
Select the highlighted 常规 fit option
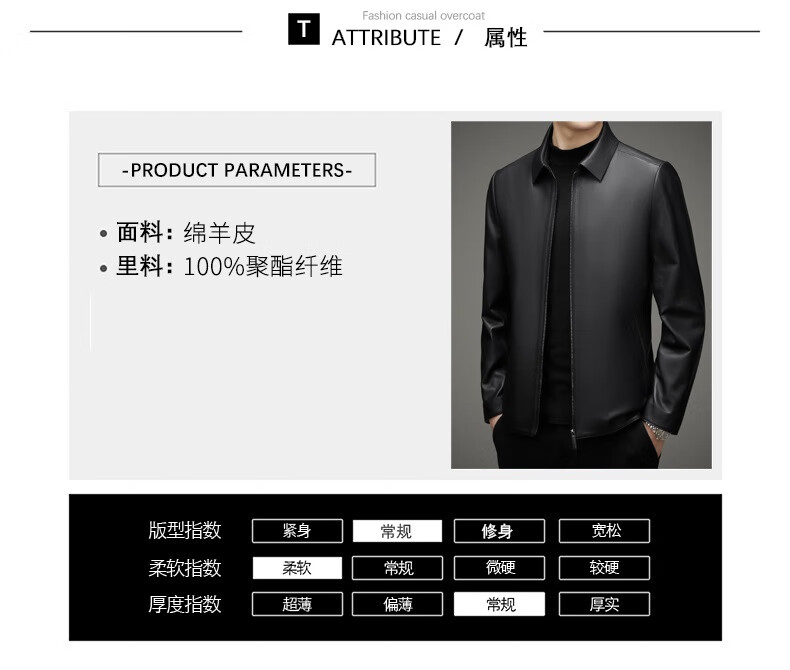tap(397, 531)
